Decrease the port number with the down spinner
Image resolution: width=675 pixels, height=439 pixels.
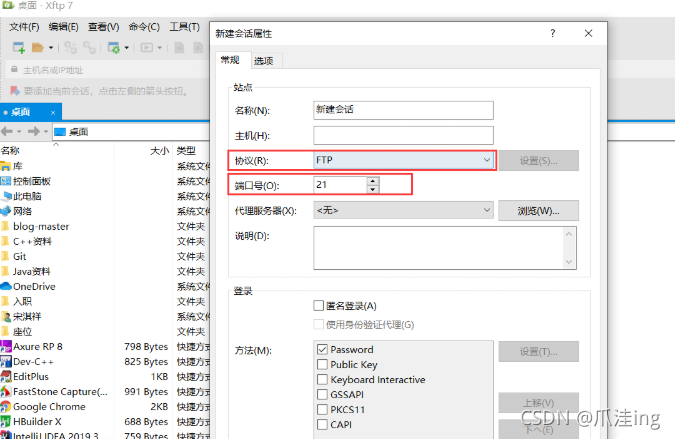(x=373, y=189)
